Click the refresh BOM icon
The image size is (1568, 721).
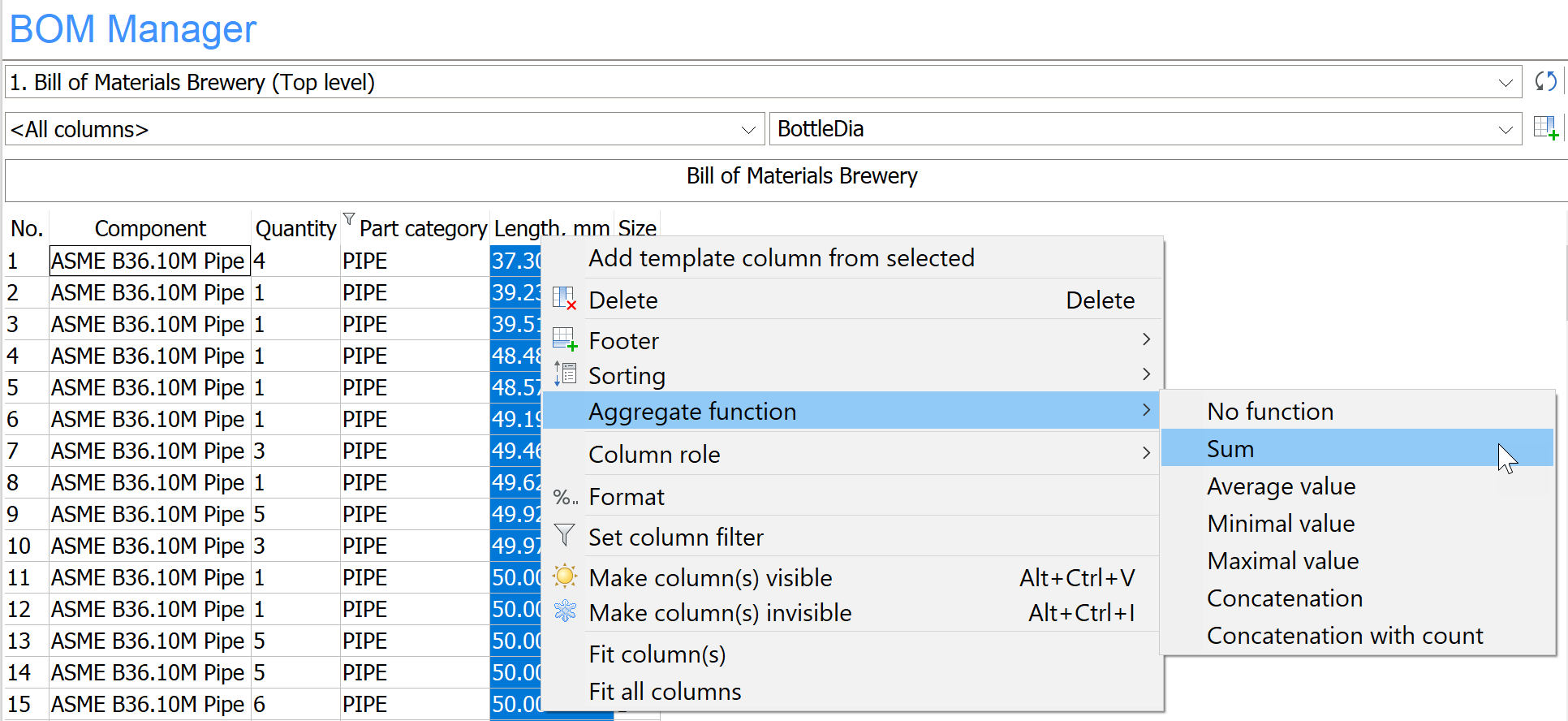point(1545,81)
